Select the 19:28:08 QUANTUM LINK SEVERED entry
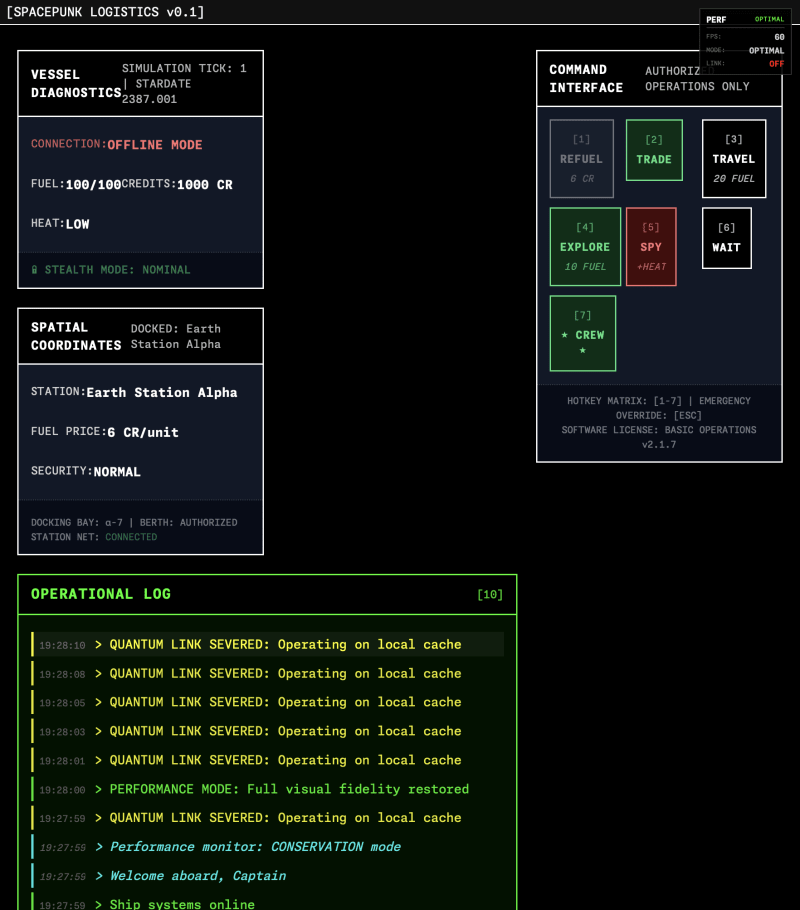 tap(268, 673)
